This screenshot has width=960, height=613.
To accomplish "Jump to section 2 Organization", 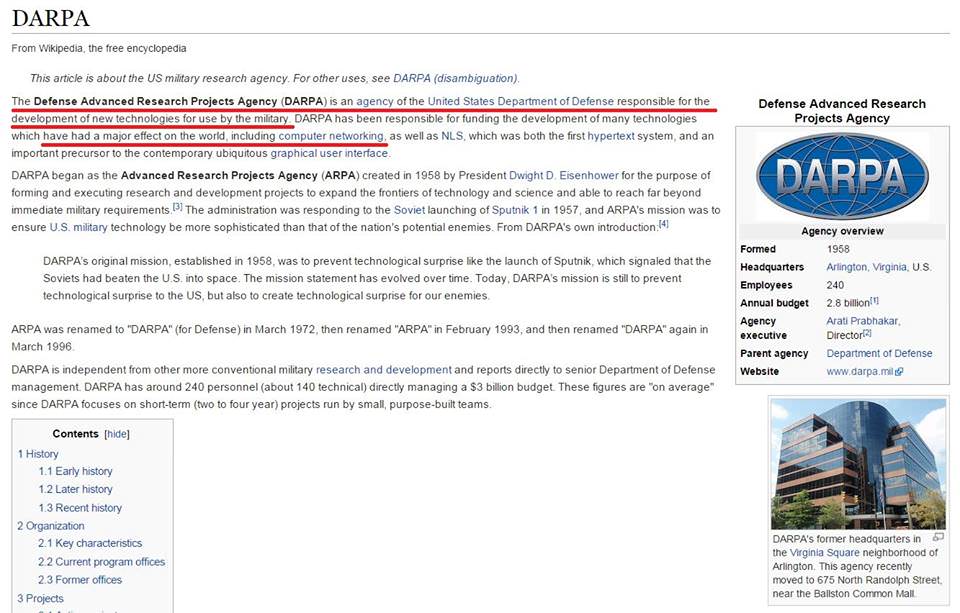I will [x=51, y=526].
